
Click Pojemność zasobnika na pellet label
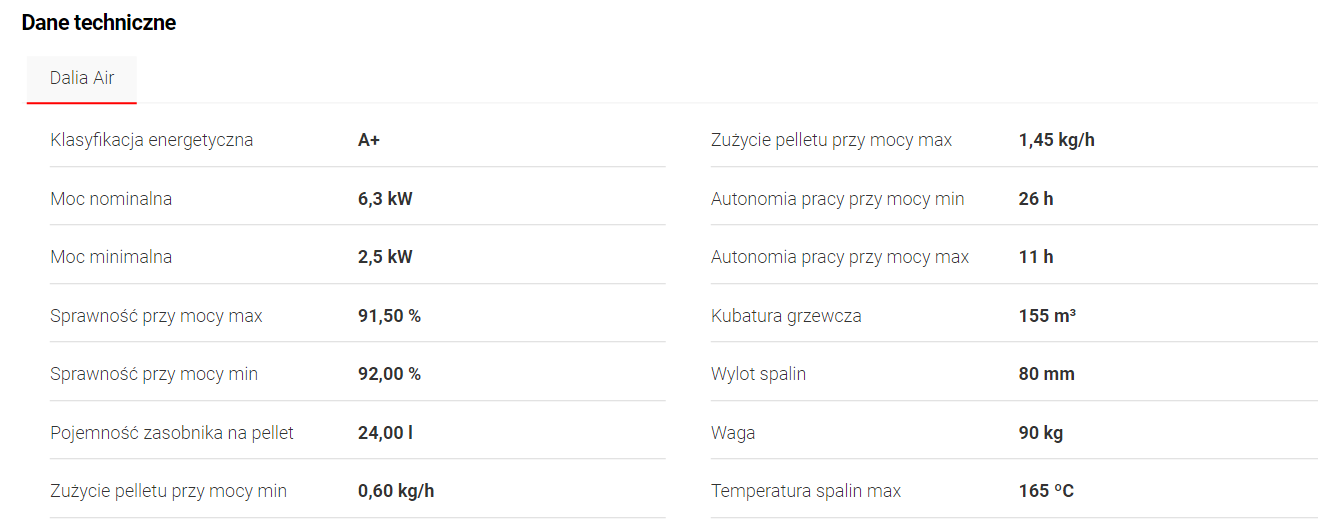coord(172,433)
